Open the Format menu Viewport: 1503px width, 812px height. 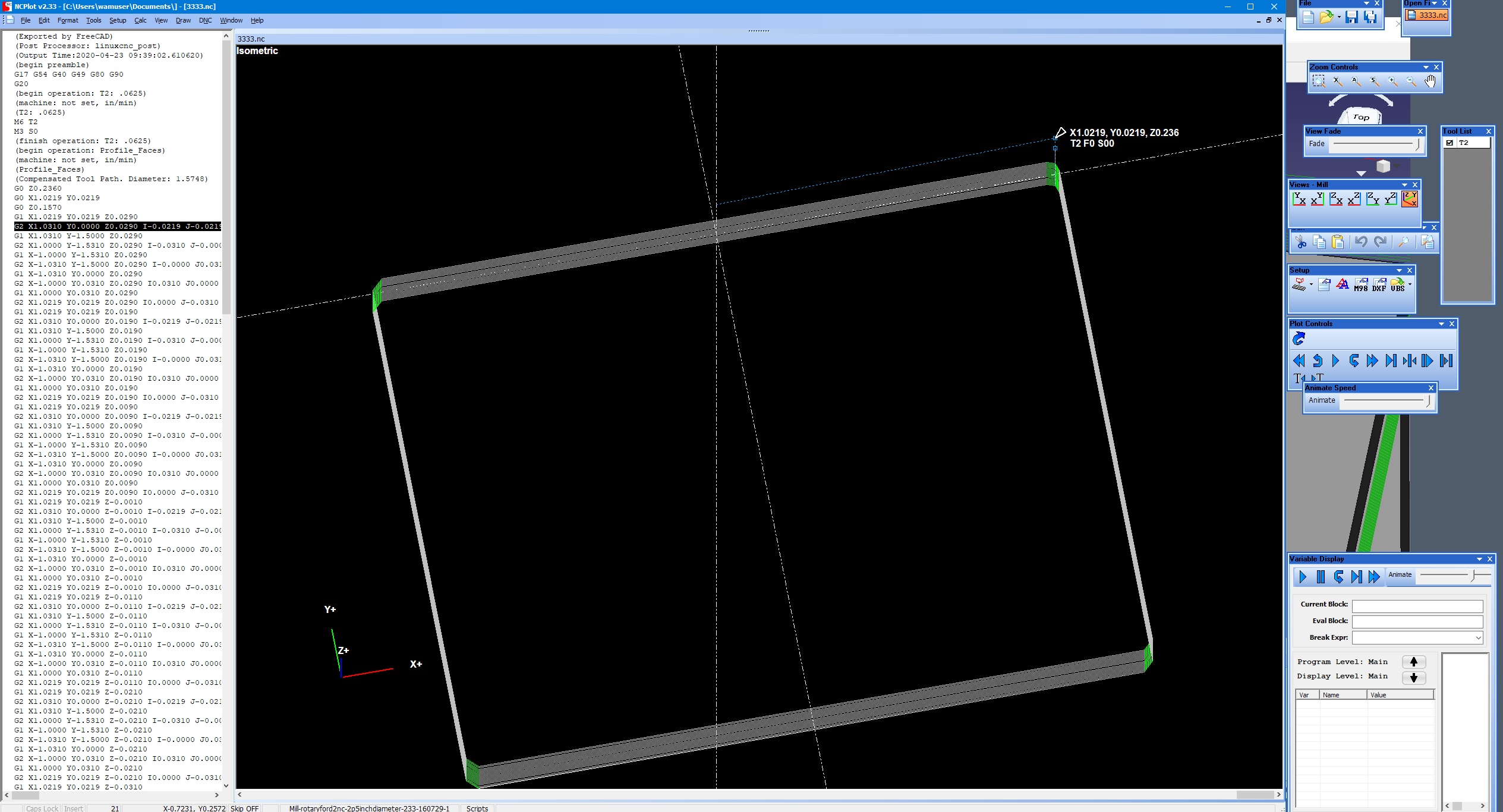pyautogui.click(x=68, y=20)
